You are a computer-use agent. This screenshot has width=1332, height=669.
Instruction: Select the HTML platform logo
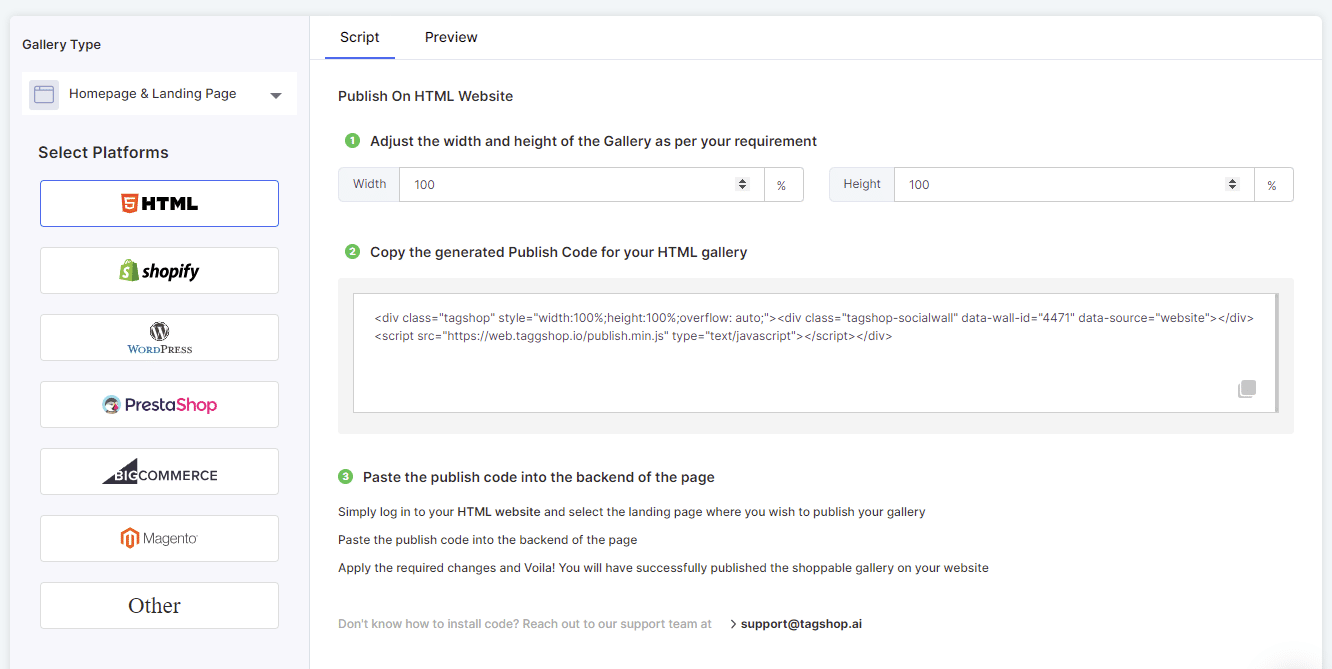coord(159,204)
